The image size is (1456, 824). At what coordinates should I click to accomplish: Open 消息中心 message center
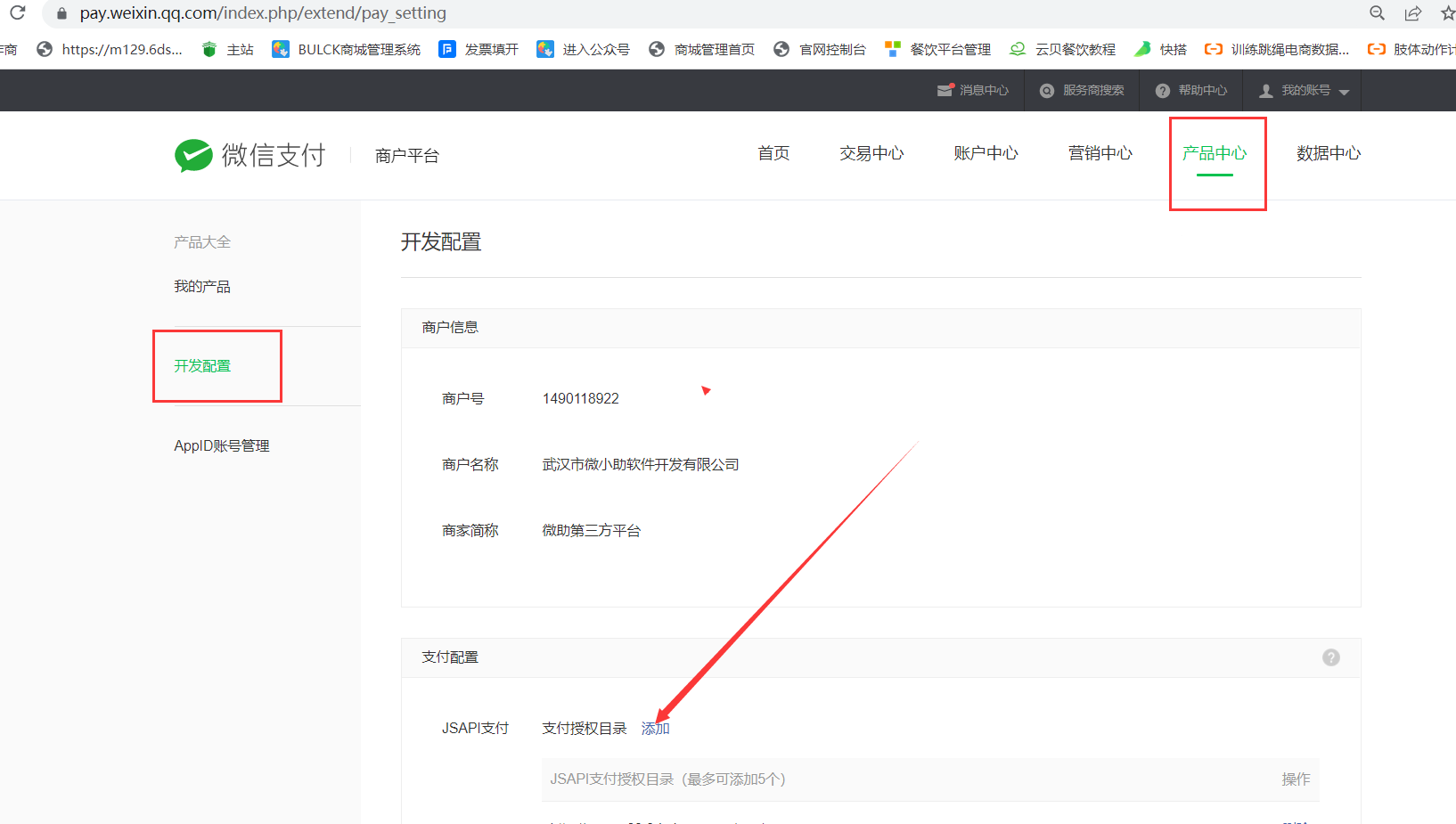[x=973, y=90]
